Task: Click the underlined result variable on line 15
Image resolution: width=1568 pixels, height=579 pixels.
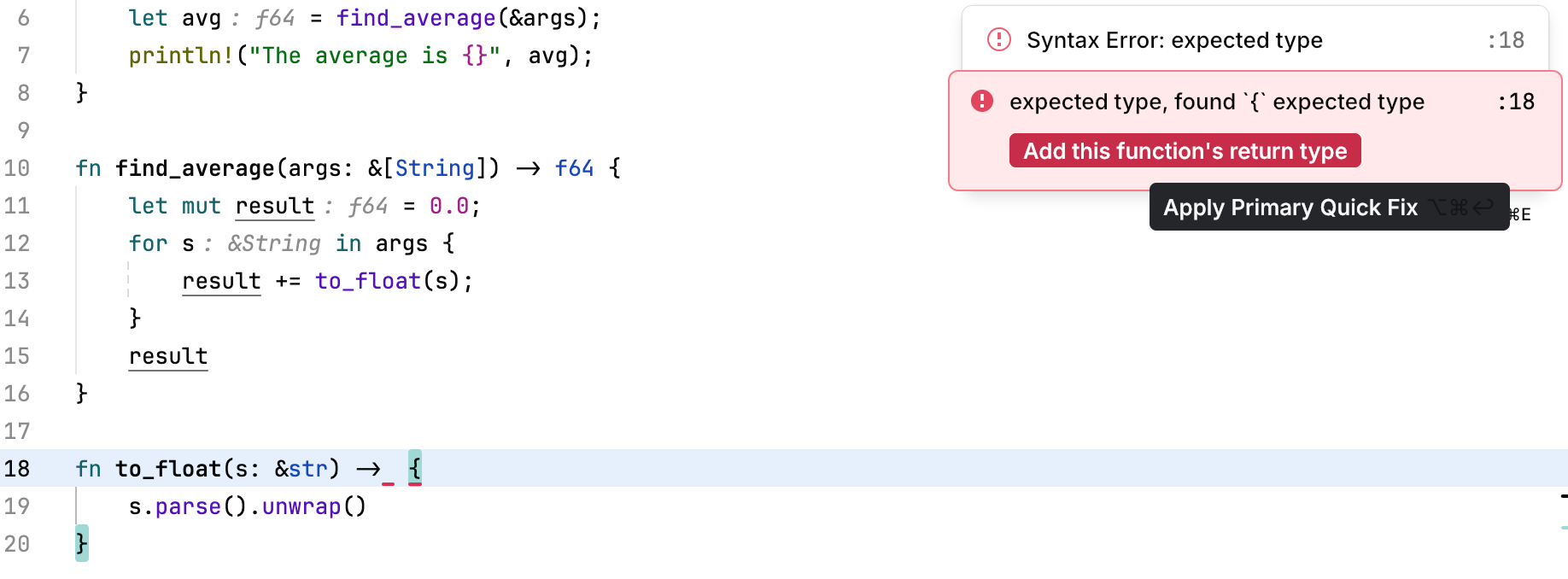Action: point(168,356)
